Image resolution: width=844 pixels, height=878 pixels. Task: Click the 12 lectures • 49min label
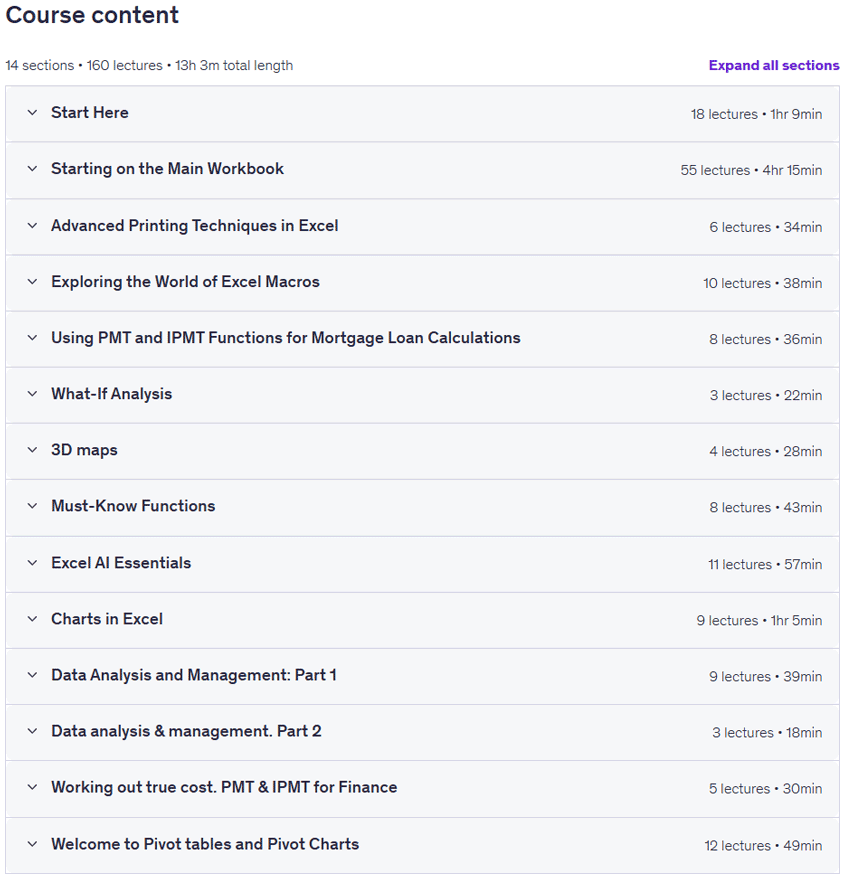point(763,846)
